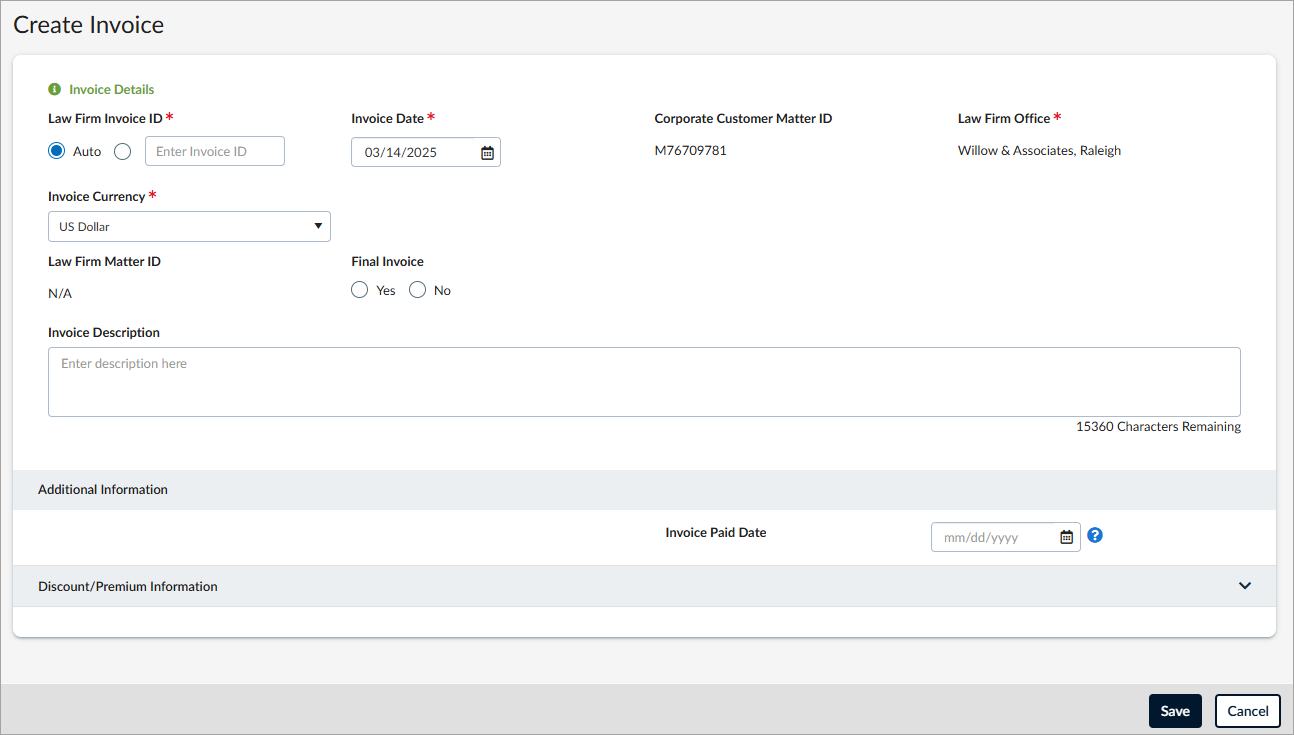Mark Final Invoice as No

point(417,289)
